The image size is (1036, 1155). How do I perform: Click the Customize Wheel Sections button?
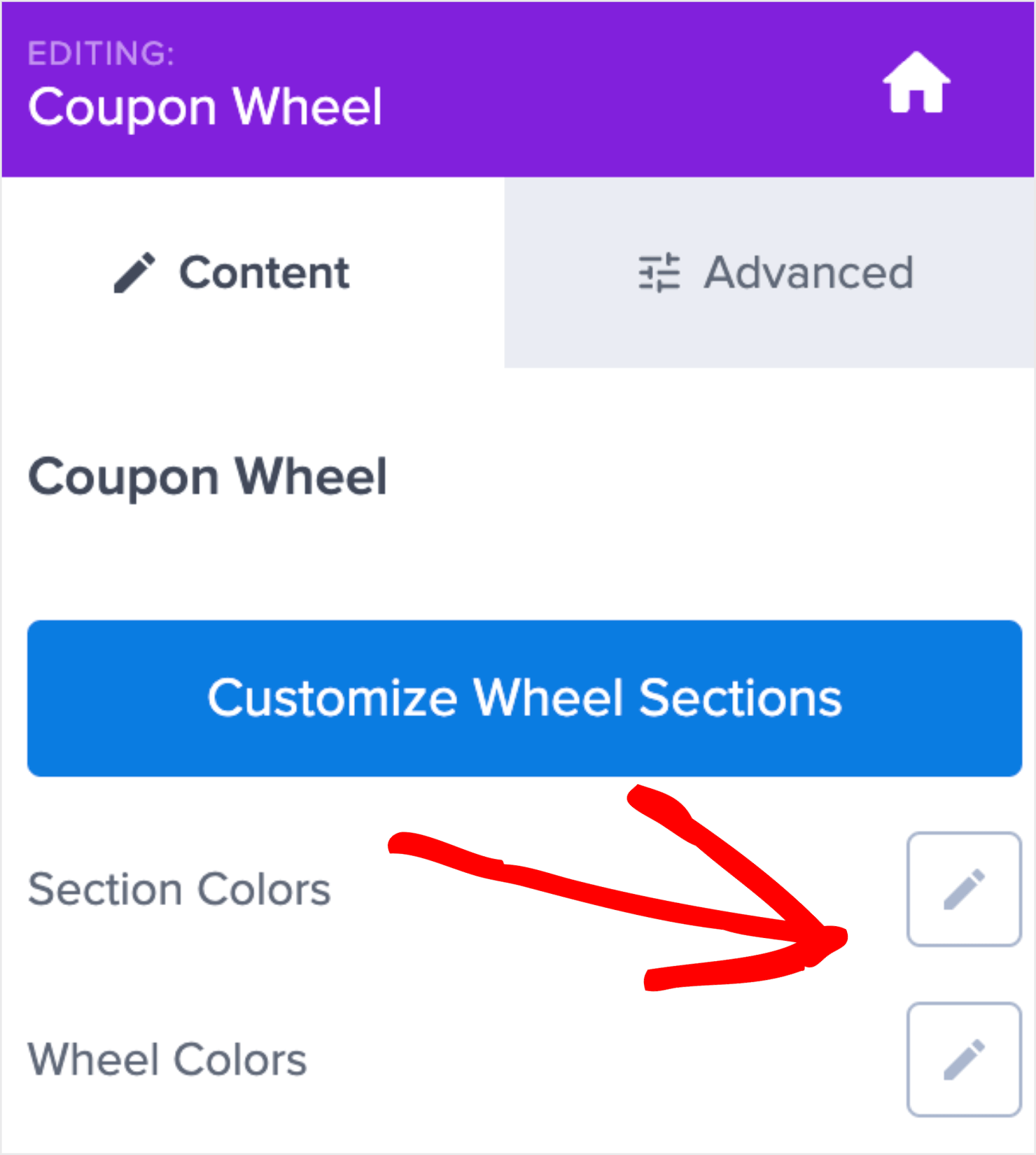(x=525, y=697)
